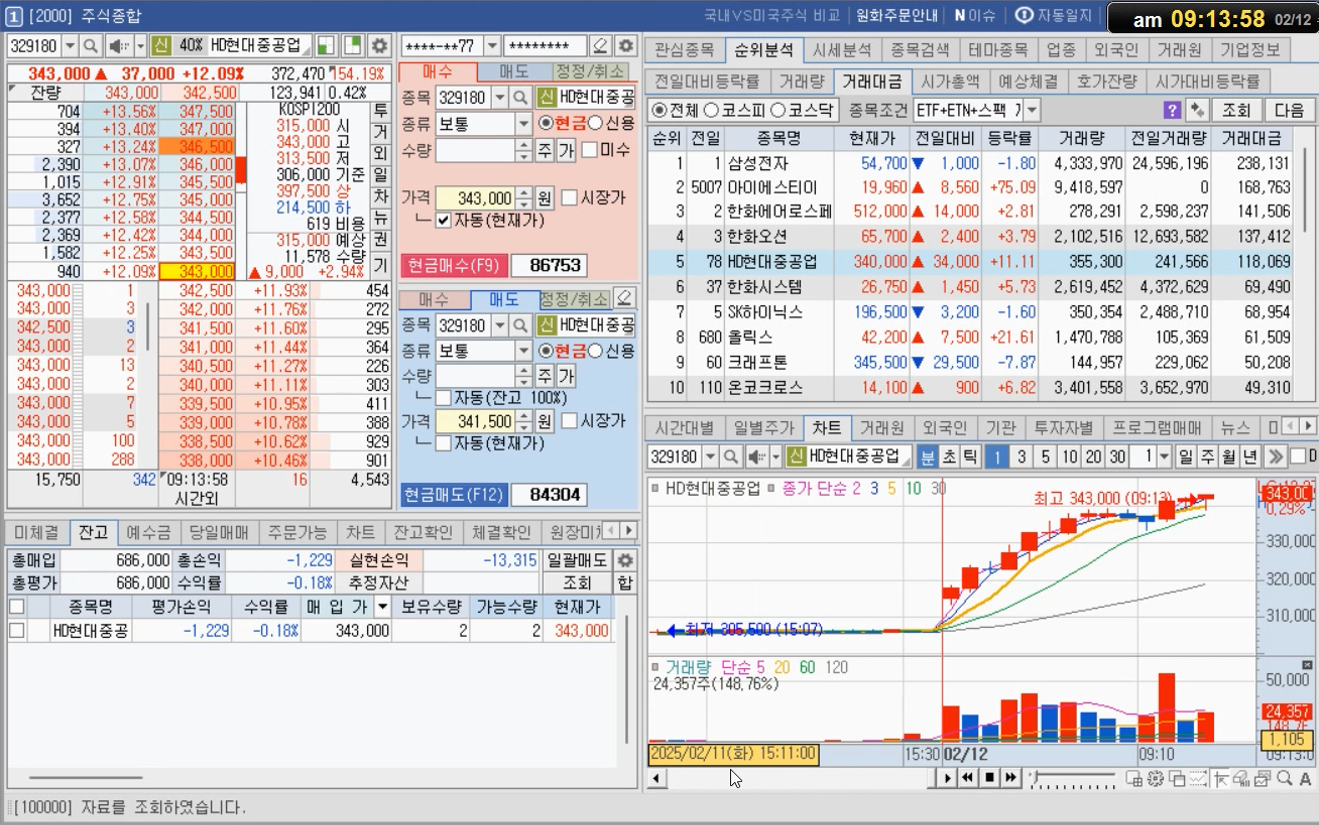Click the chart settings gear icon in bottom toolbar

(x=1155, y=778)
